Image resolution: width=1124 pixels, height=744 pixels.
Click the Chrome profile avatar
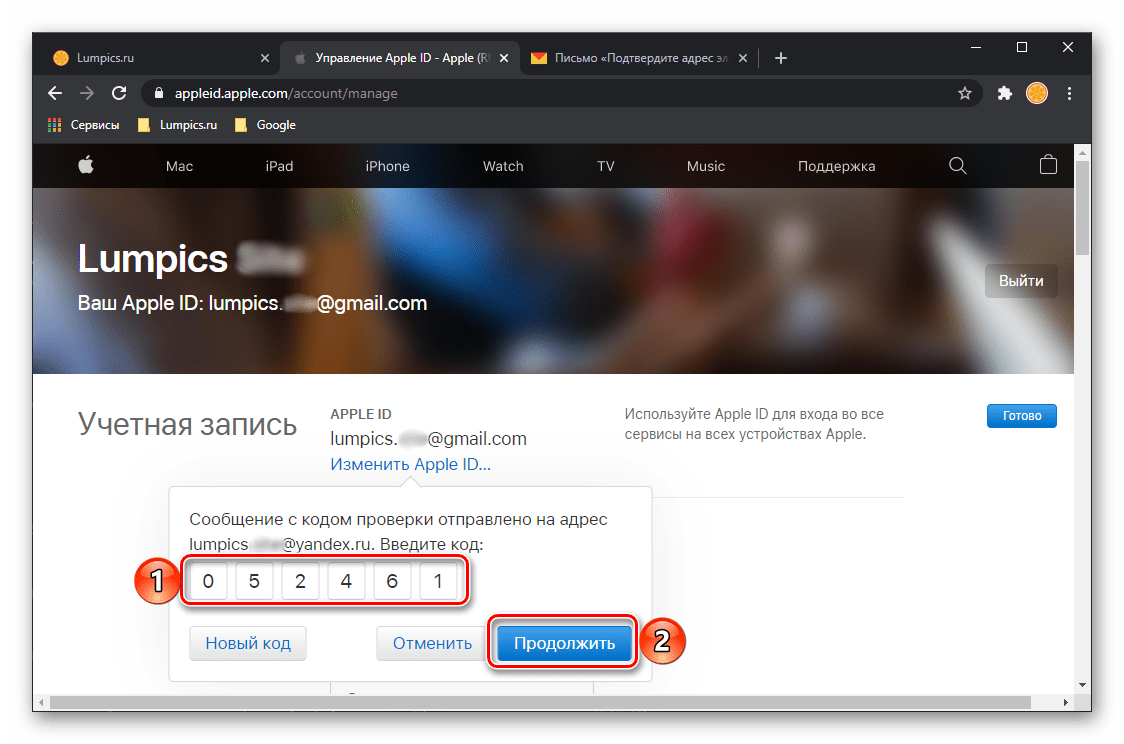1037,93
